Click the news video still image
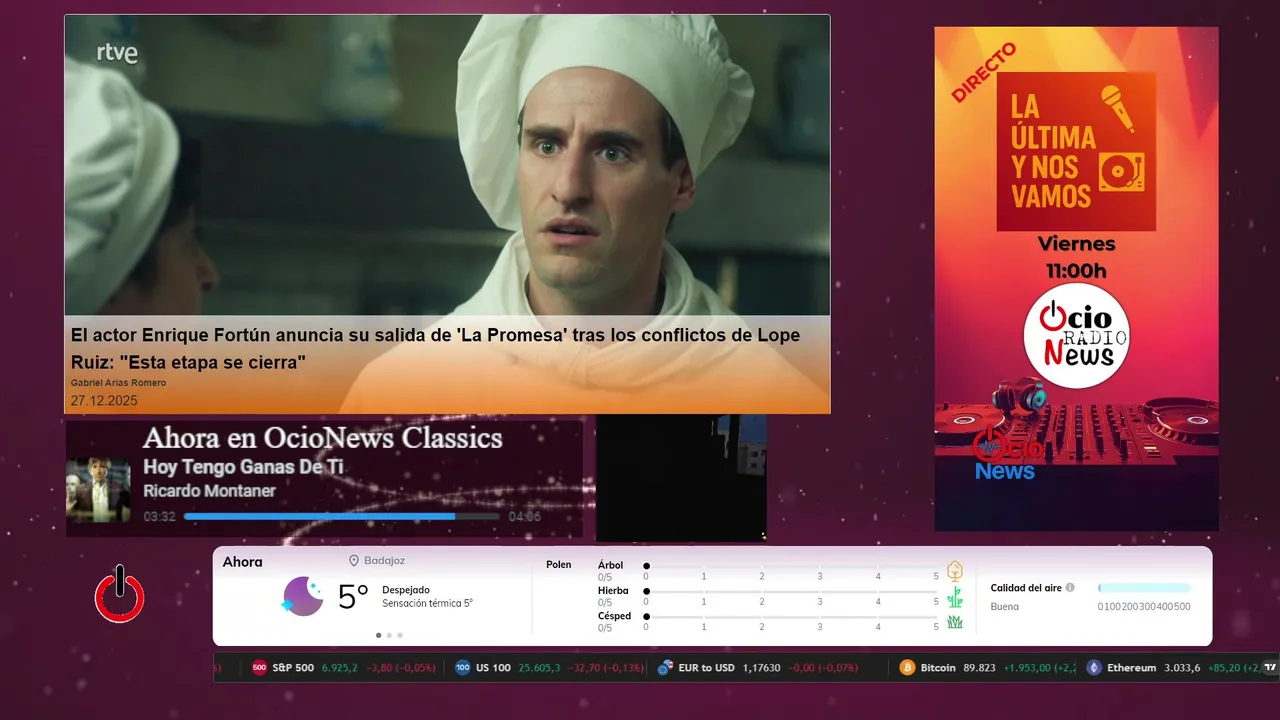 pos(447,165)
